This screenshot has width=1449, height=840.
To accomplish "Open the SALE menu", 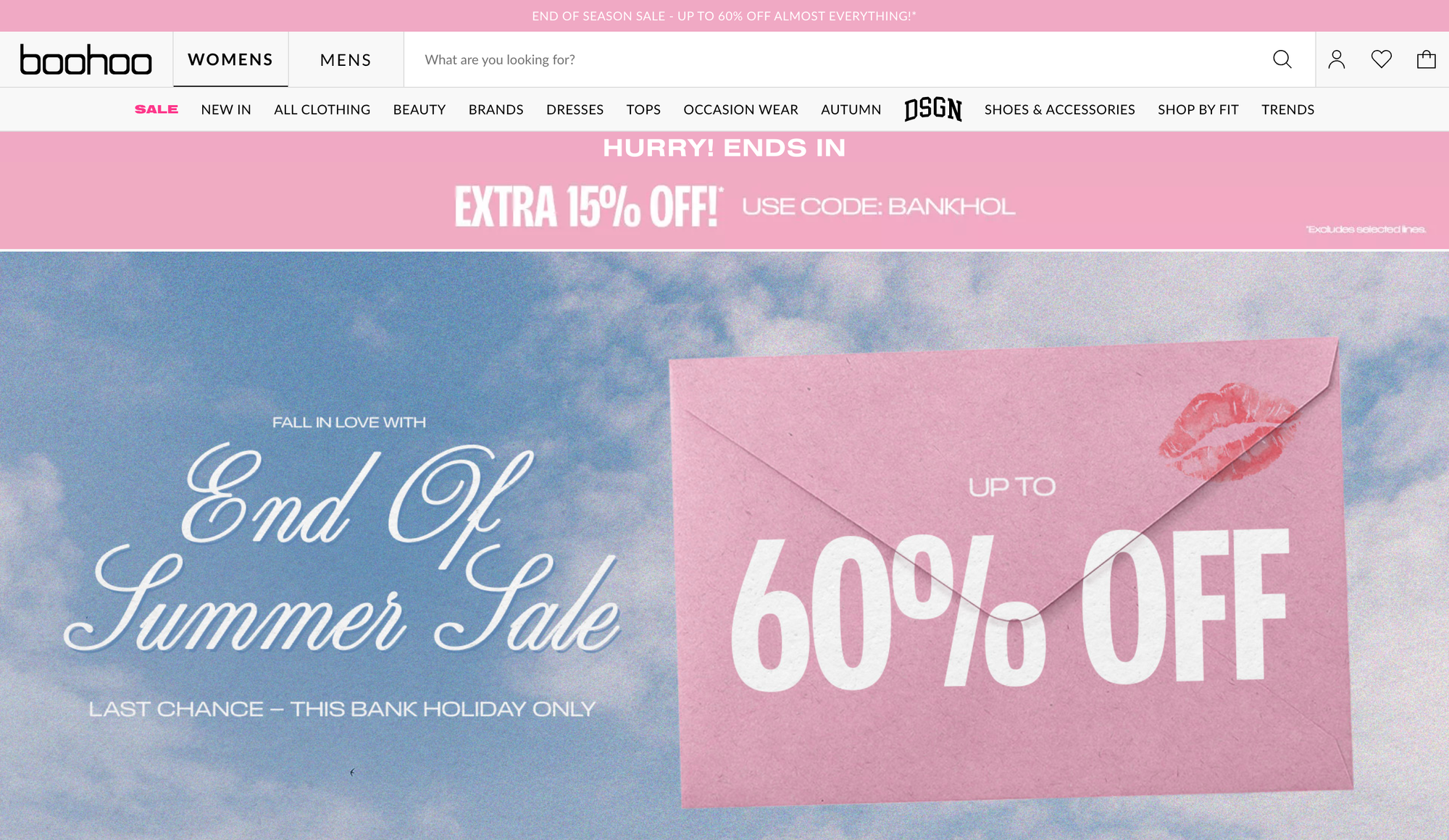I will coord(156,109).
